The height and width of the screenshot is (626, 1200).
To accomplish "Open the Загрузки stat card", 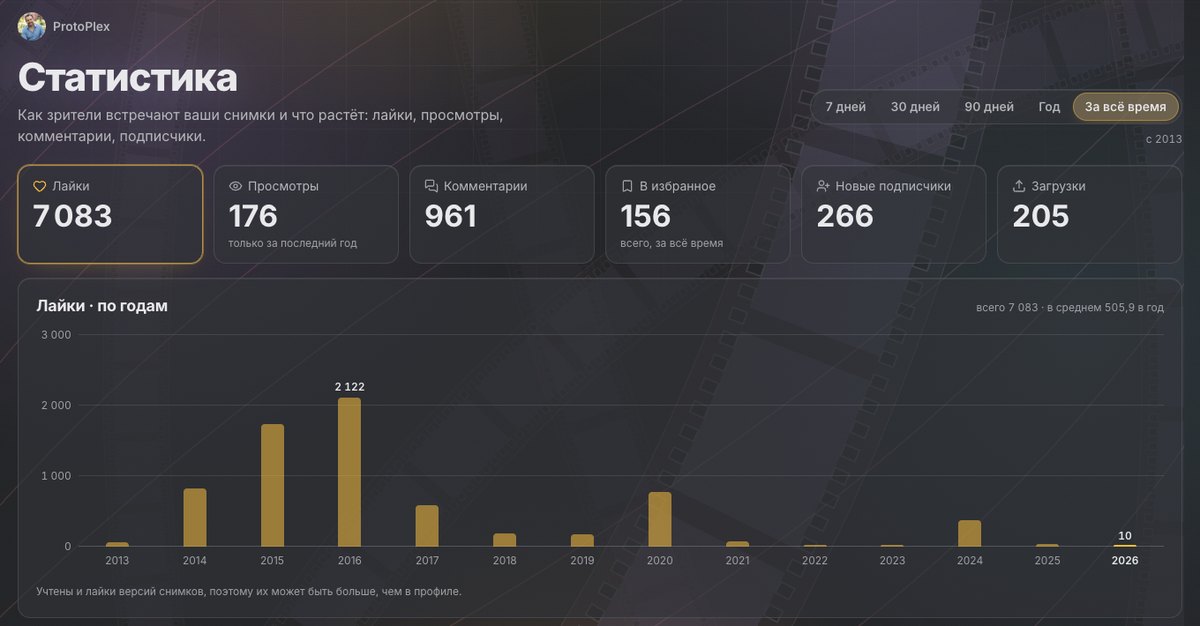I will click(1089, 214).
